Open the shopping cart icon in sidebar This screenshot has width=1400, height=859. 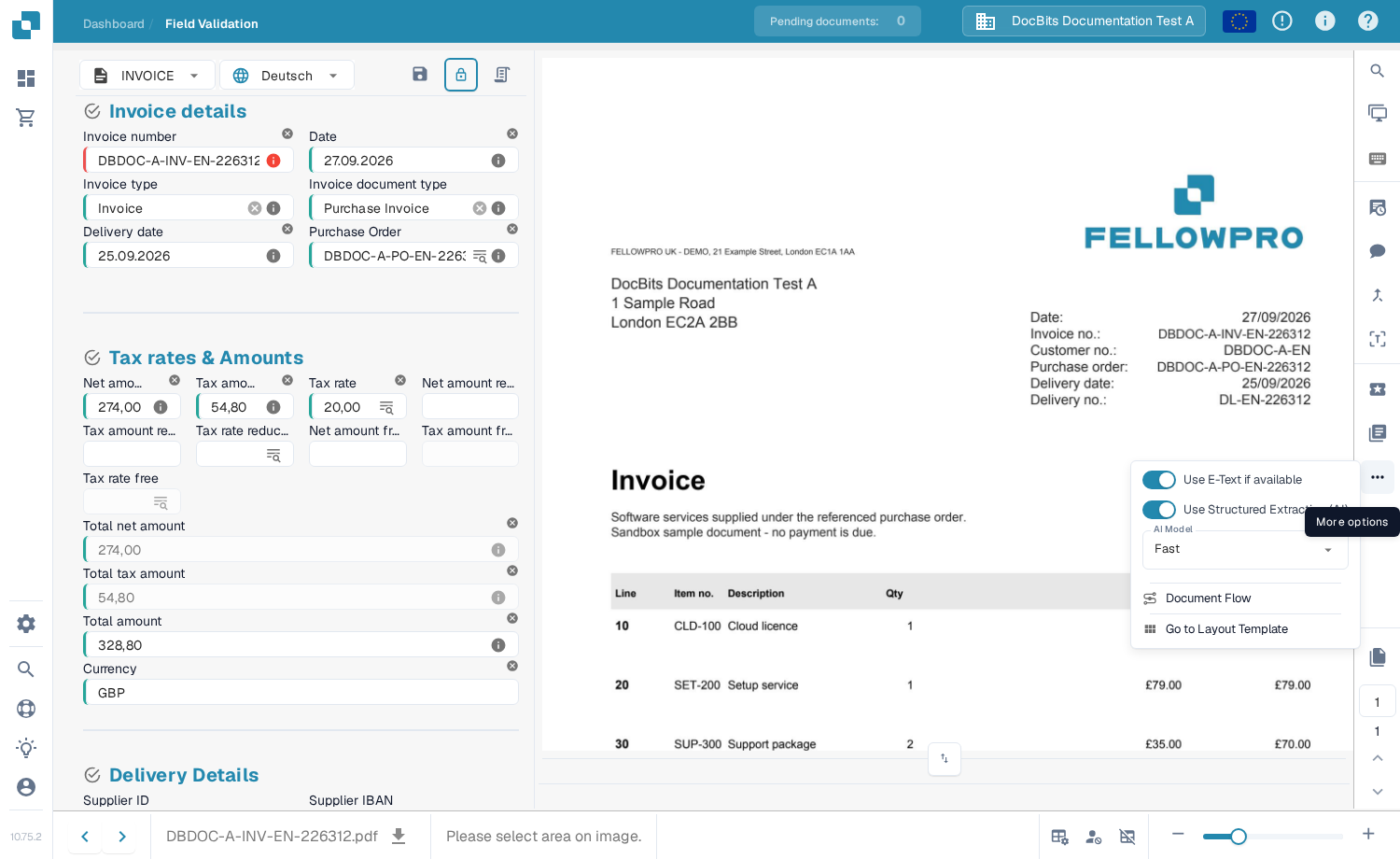click(x=26, y=118)
